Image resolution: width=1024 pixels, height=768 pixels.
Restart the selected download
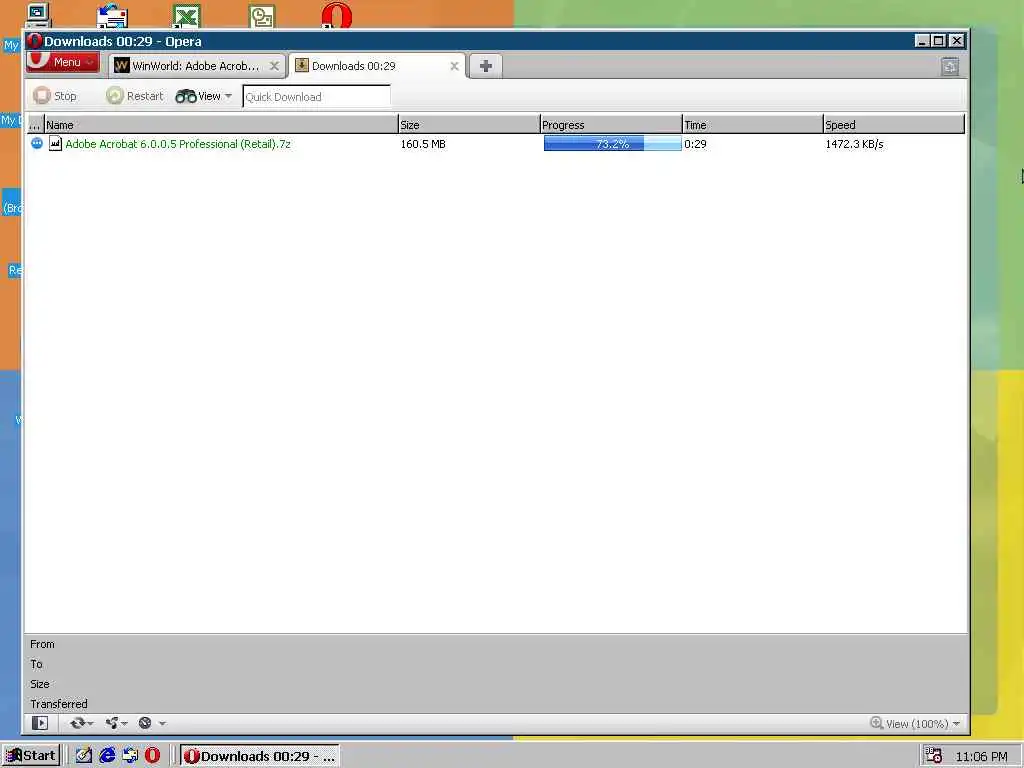(x=135, y=96)
